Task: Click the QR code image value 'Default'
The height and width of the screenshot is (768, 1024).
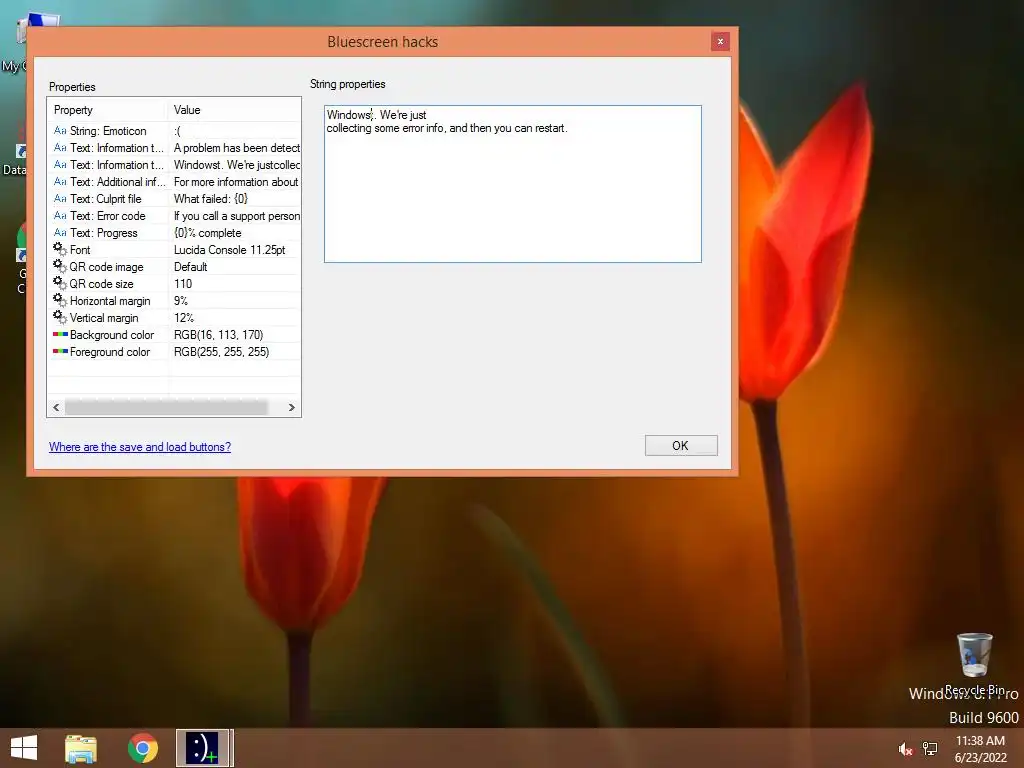Action: click(x=190, y=266)
